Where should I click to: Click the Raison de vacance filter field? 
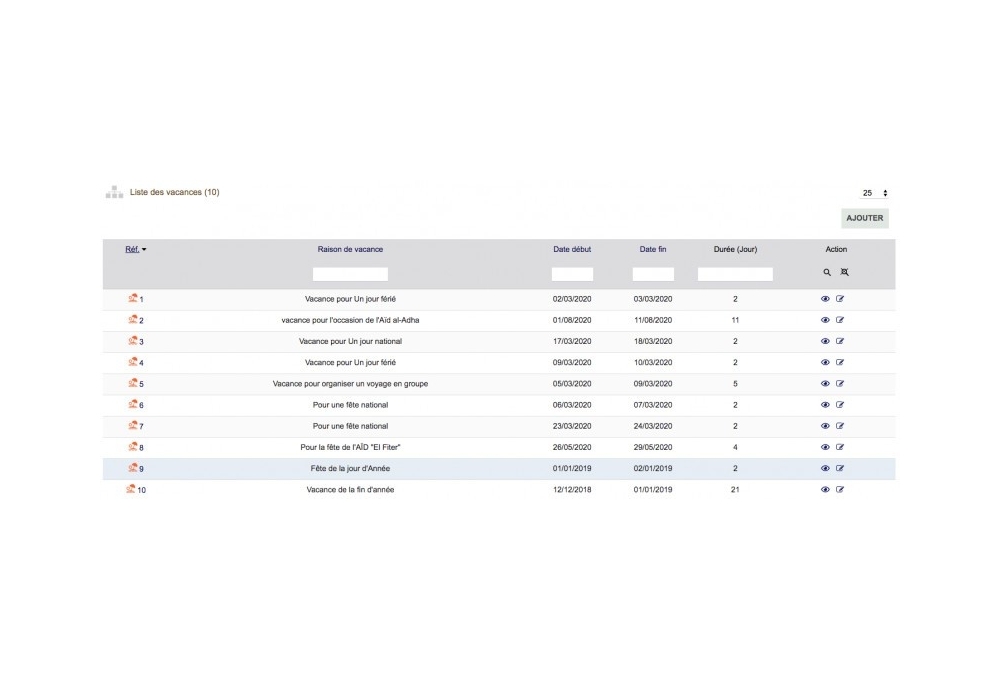(x=350, y=272)
